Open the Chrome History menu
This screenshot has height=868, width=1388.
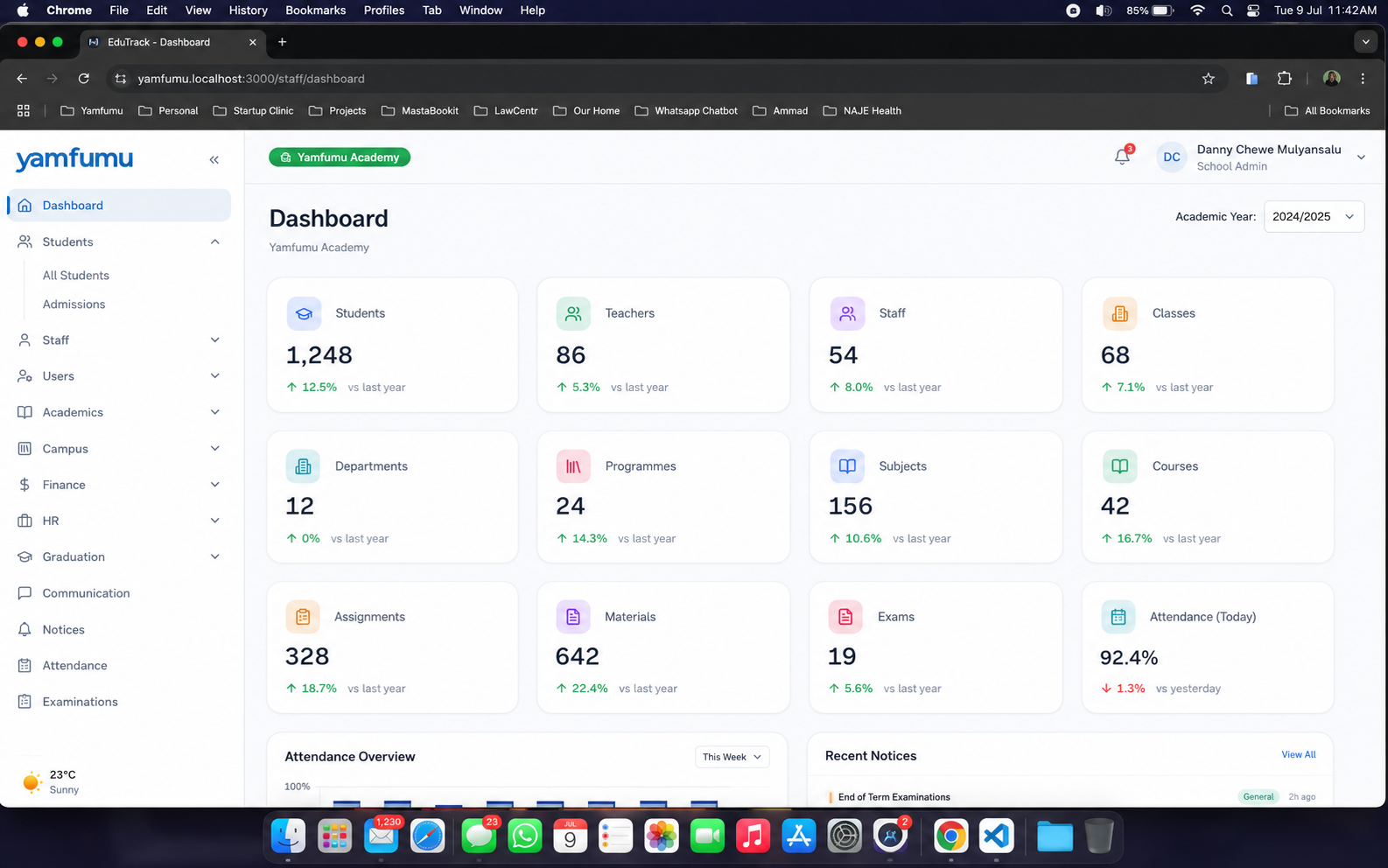coord(249,10)
